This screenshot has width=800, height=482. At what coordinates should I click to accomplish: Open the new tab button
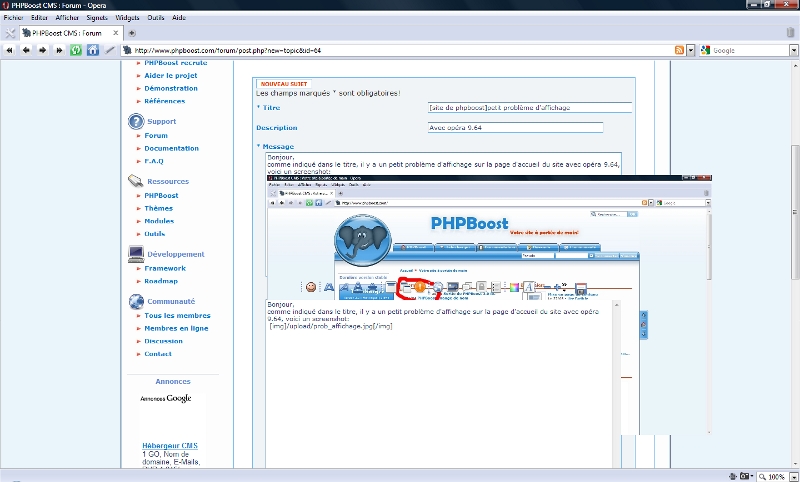(132, 32)
